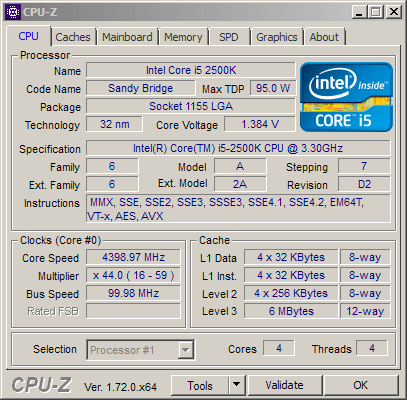This screenshot has width=407, height=400.
Task: Click the Level 2 size 4 x 256 KBytes
Action: coord(291,293)
